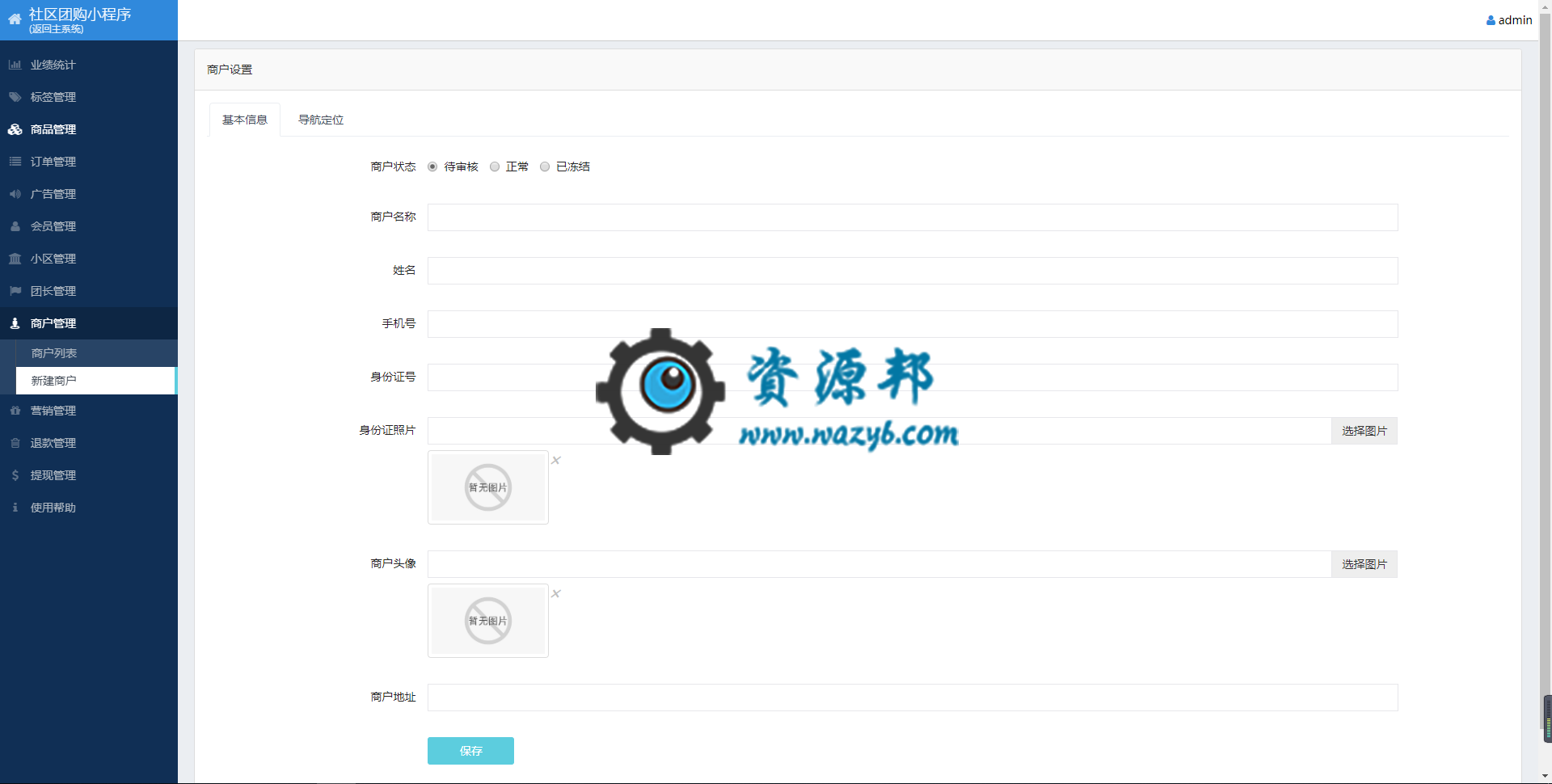Switch to the 基本信息 tab

pyautogui.click(x=245, y=120)
